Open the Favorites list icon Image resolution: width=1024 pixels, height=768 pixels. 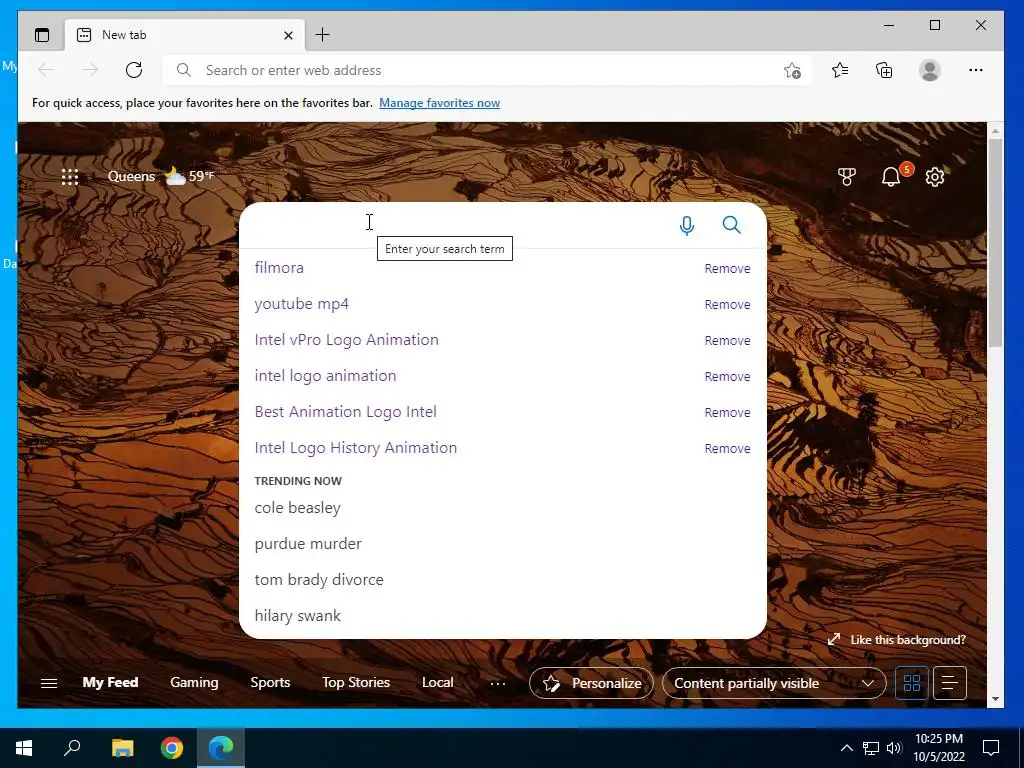coord(840,70)
